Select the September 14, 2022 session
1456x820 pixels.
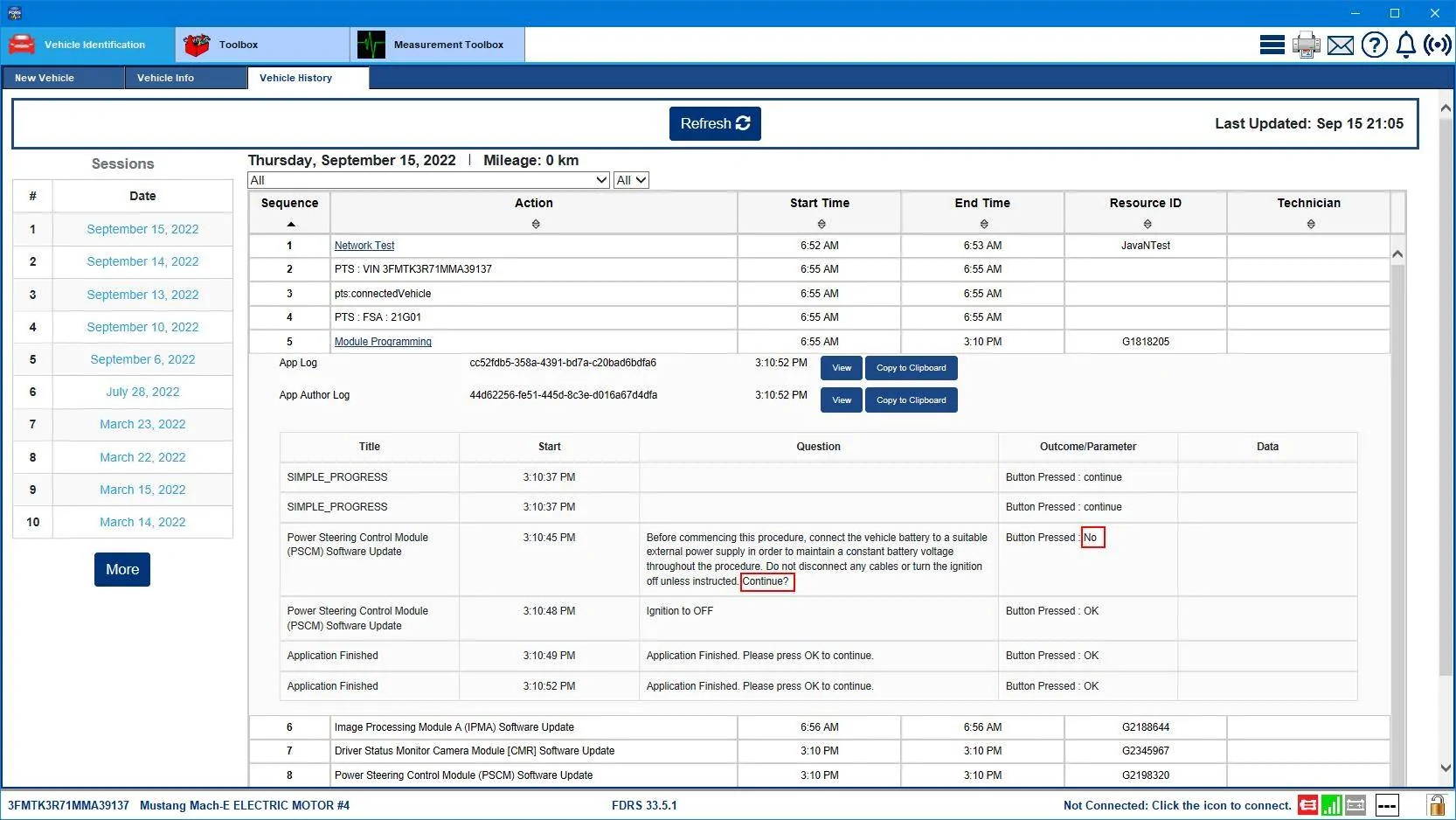click(x=142, y=261)
